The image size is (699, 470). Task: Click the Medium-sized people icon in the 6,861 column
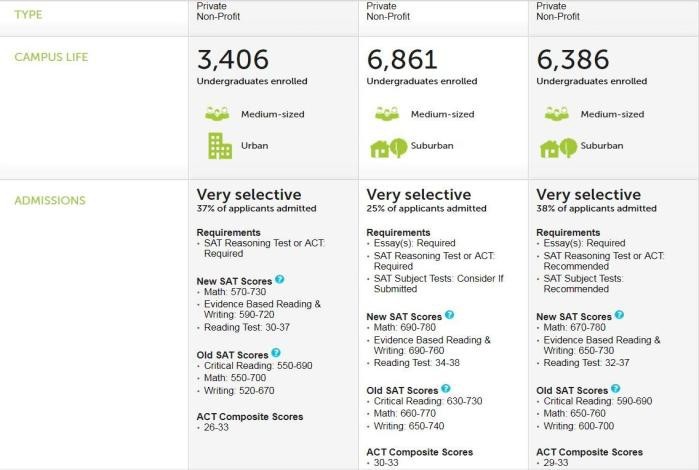(387, 114)
